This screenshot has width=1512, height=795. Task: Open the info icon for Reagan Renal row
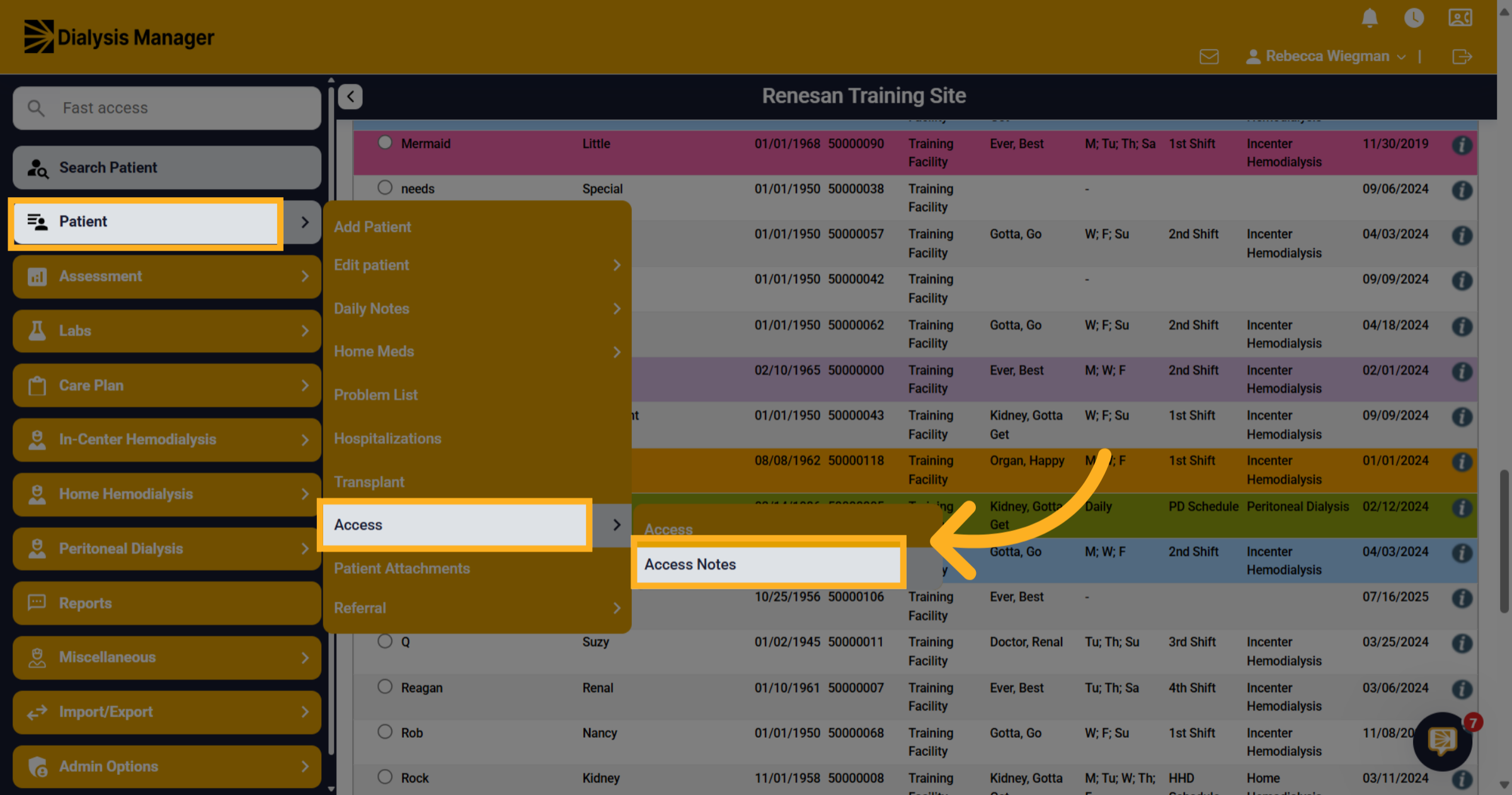coord(1462,689)
